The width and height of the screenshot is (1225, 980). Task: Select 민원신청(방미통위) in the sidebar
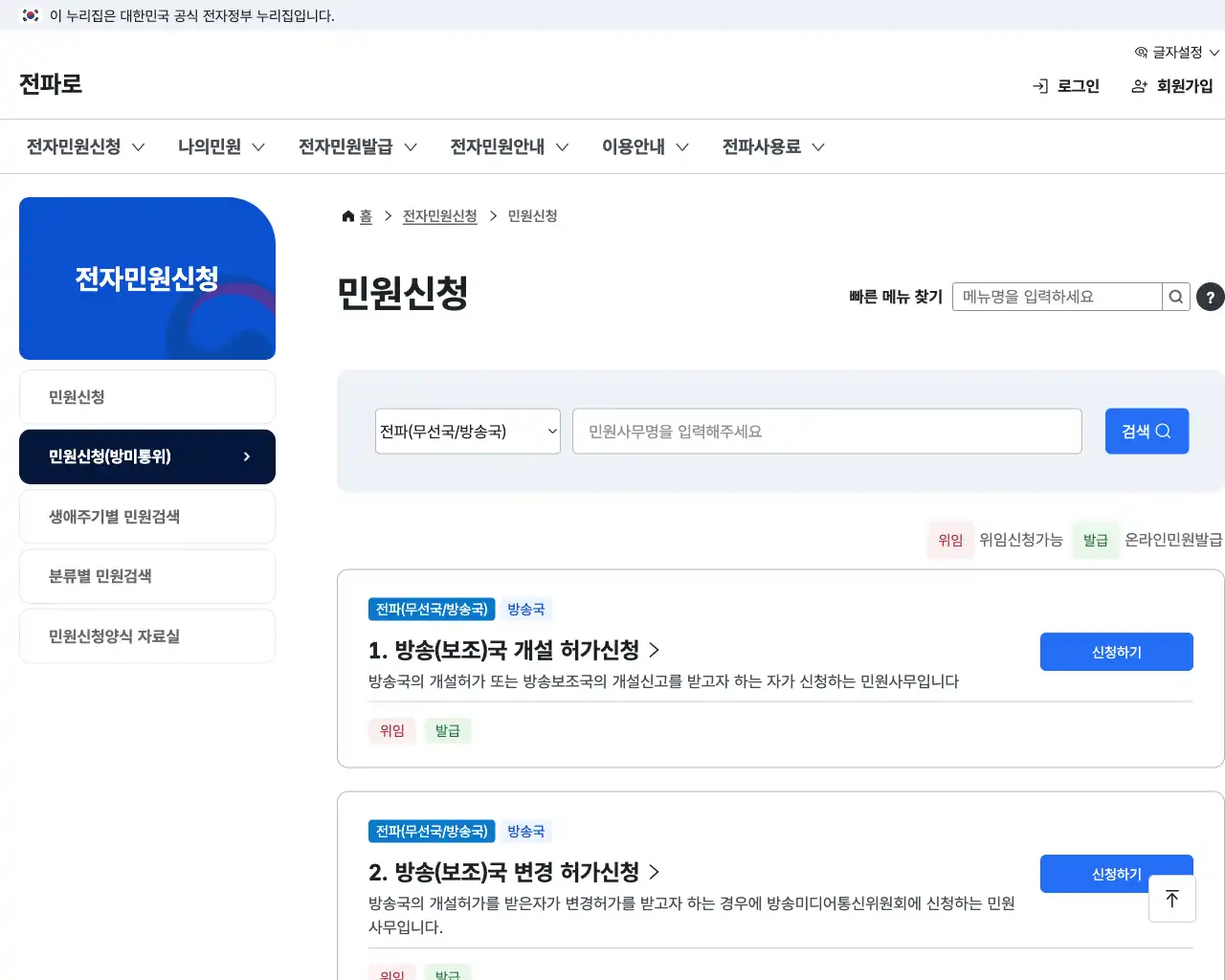pos(147,457)
